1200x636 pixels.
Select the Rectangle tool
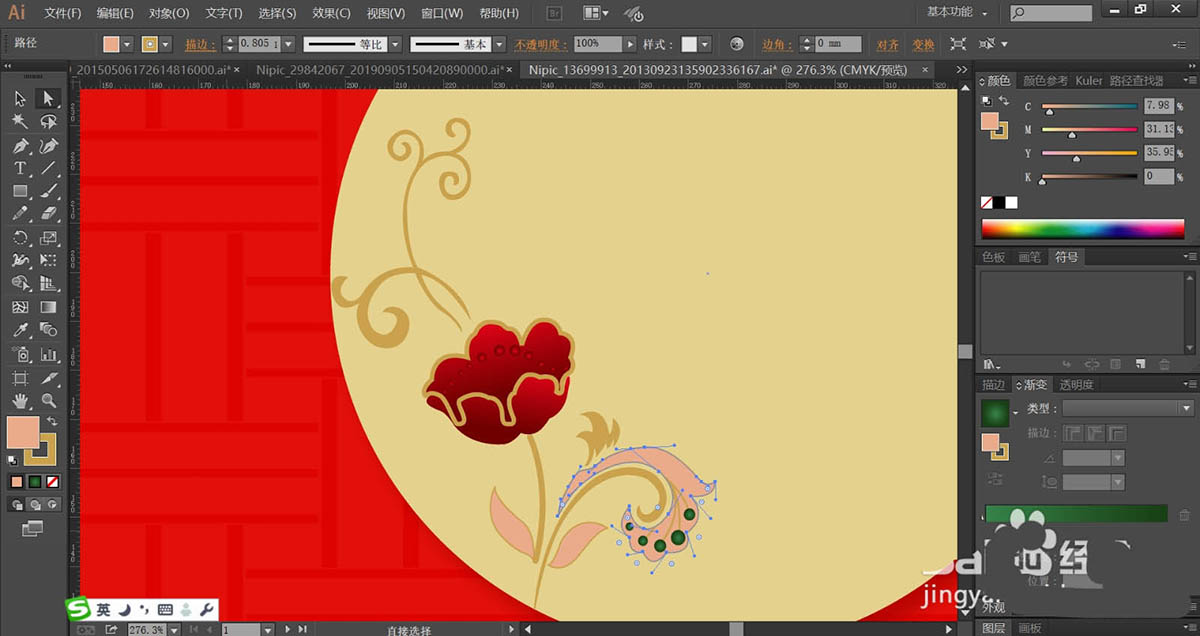[x=20, y=191]
